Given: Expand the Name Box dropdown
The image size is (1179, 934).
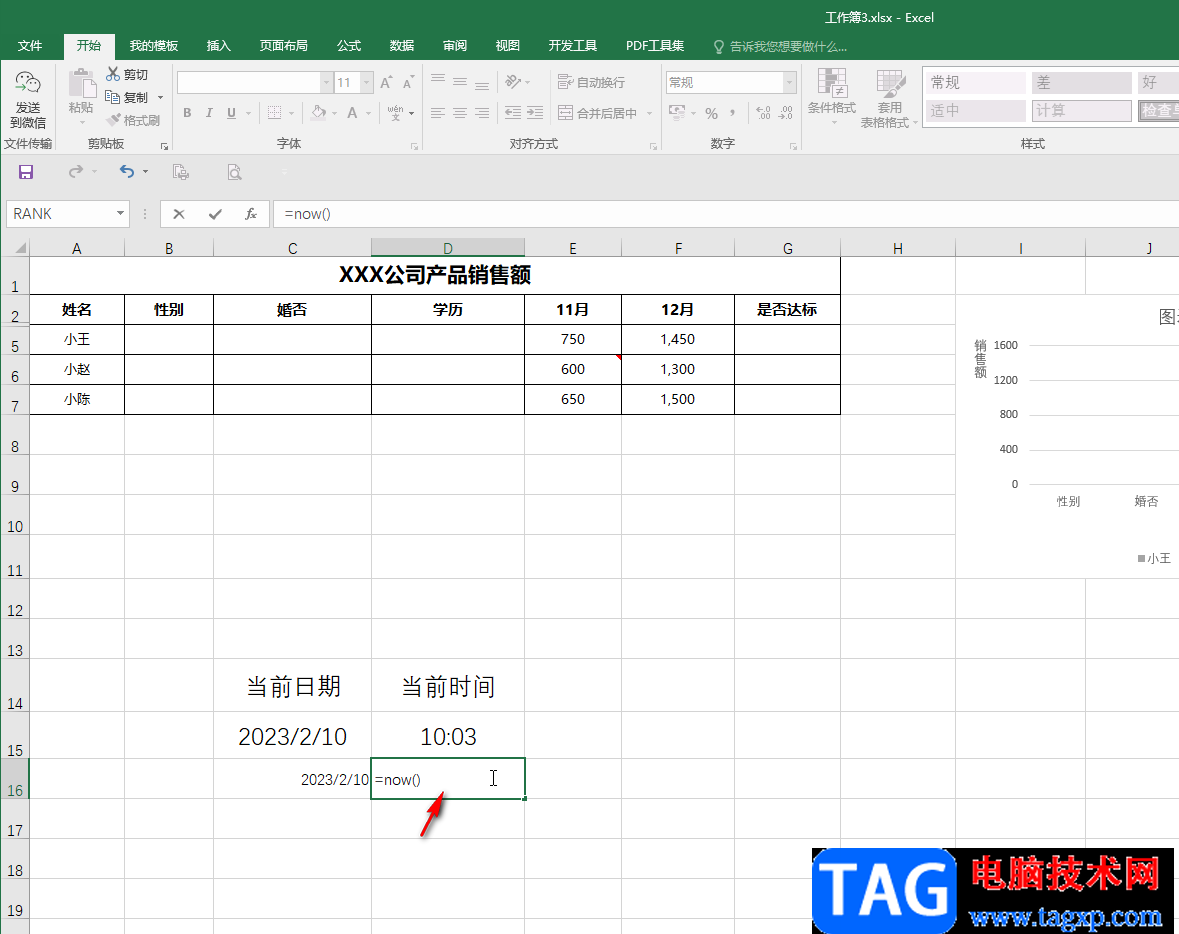Looking at the screenshot, I should point(120,214).
